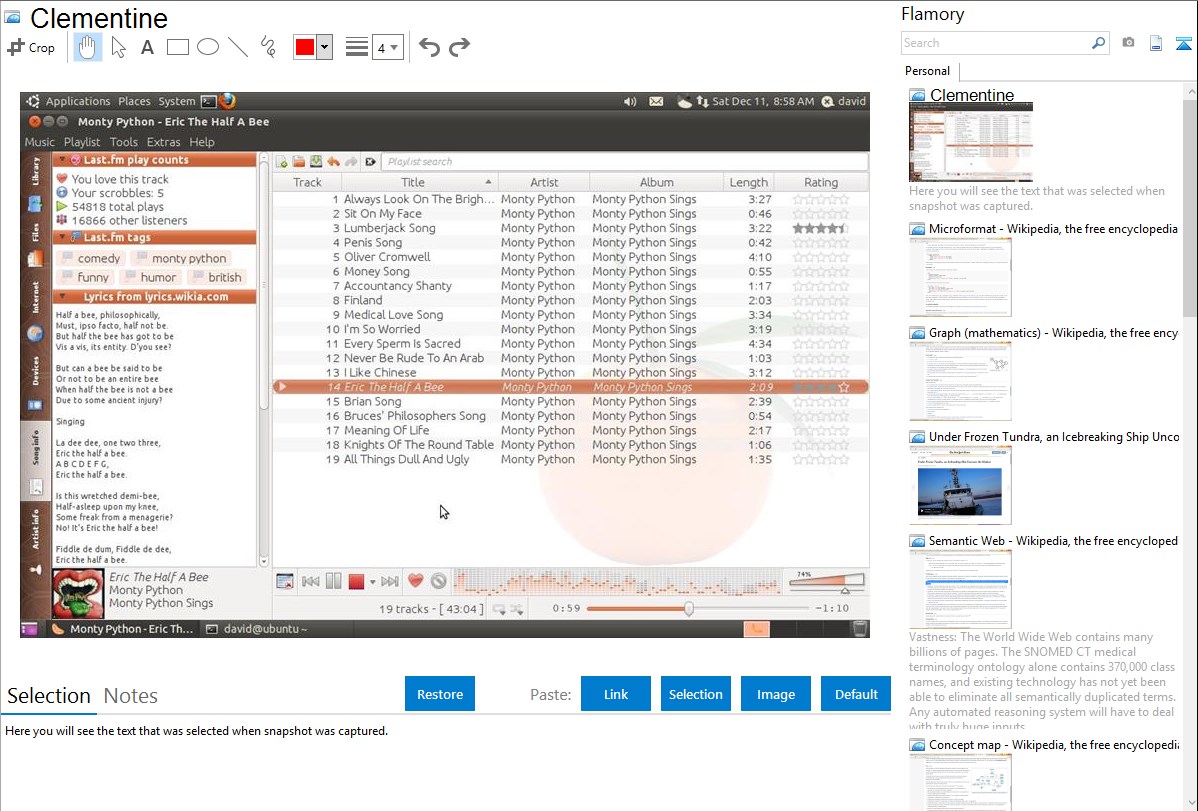1198x811 pixels.
Task: Switch to the Personal tab
Action: coord(927,71)
